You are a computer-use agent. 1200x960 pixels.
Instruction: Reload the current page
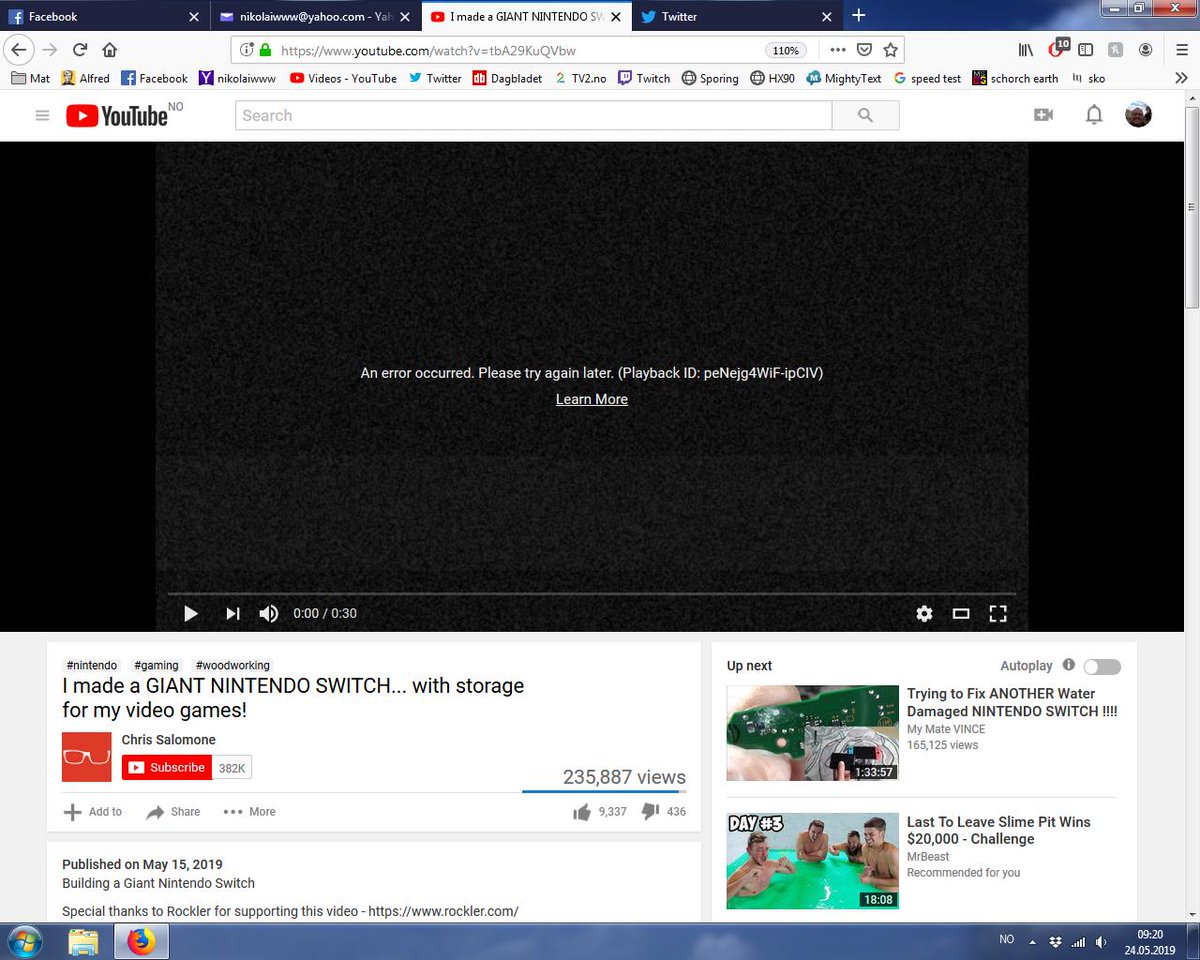pos(80,50)
